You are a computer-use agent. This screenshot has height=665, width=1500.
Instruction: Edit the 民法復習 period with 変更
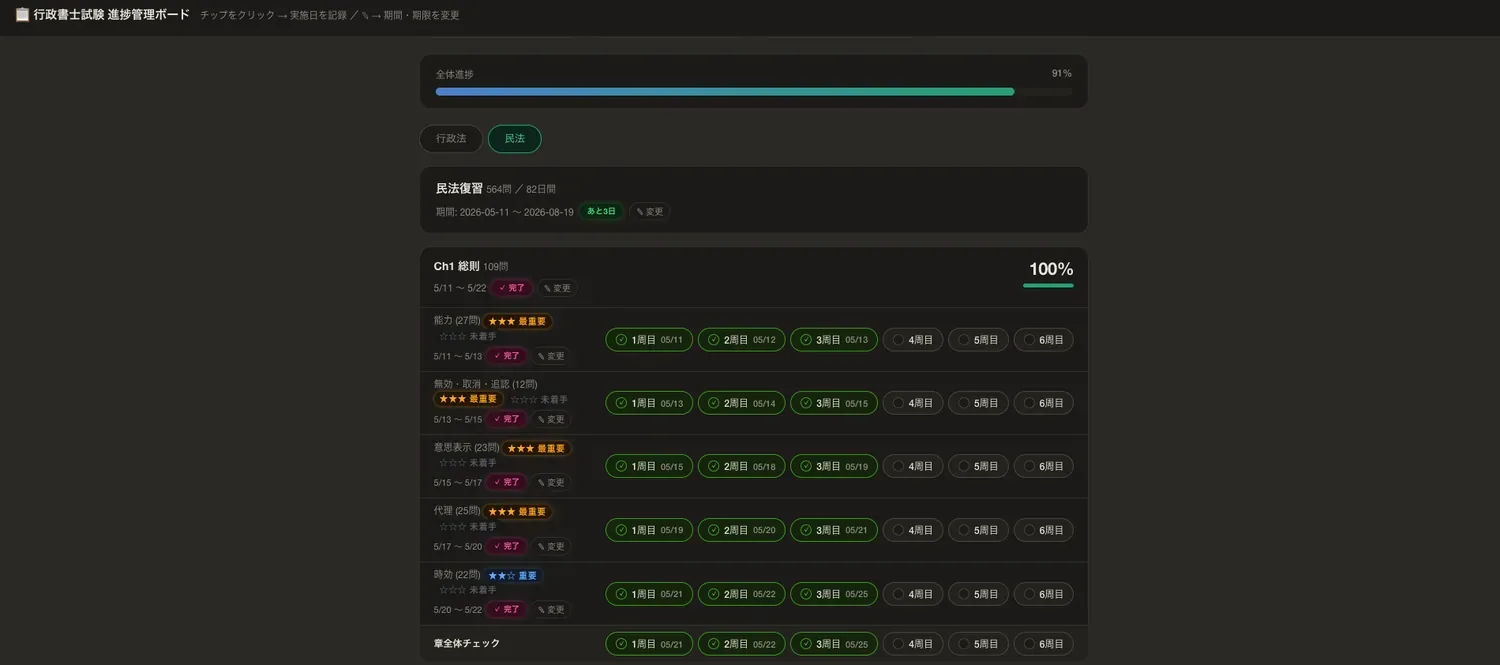point(650,212)
